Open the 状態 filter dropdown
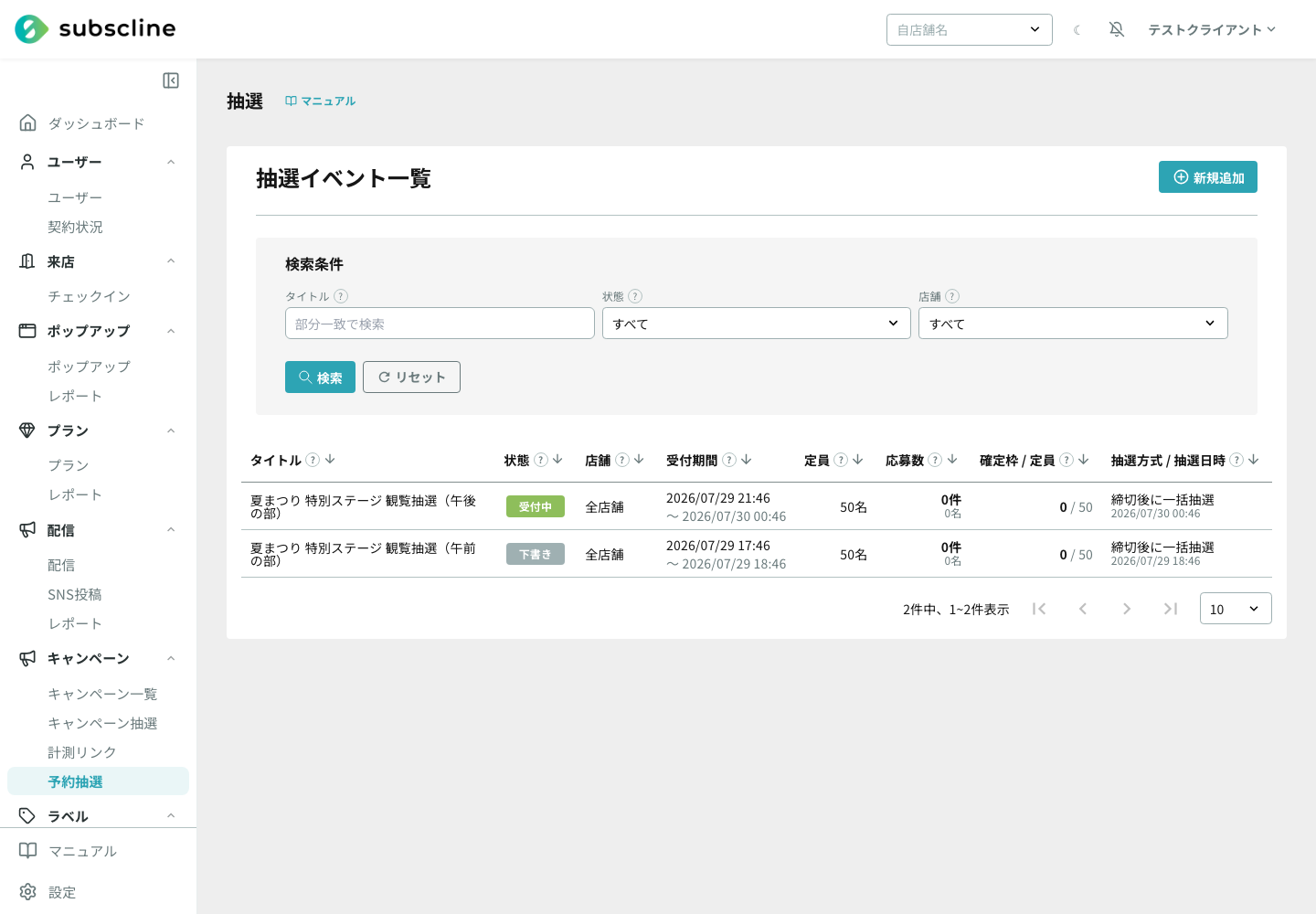Image resolution: width=1316 pixels, height=914 pixels. click(757, 324)
